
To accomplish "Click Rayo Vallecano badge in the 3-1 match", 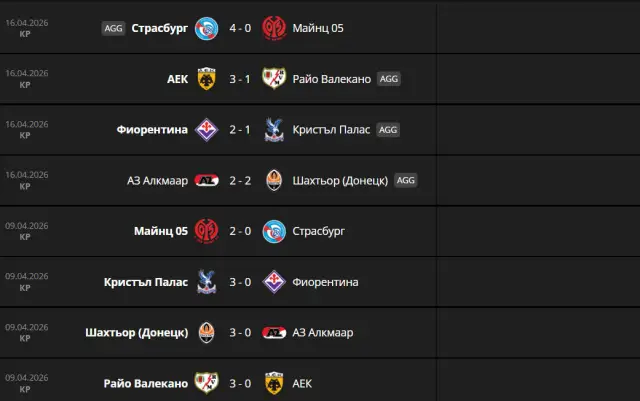I will pos(273,79).
